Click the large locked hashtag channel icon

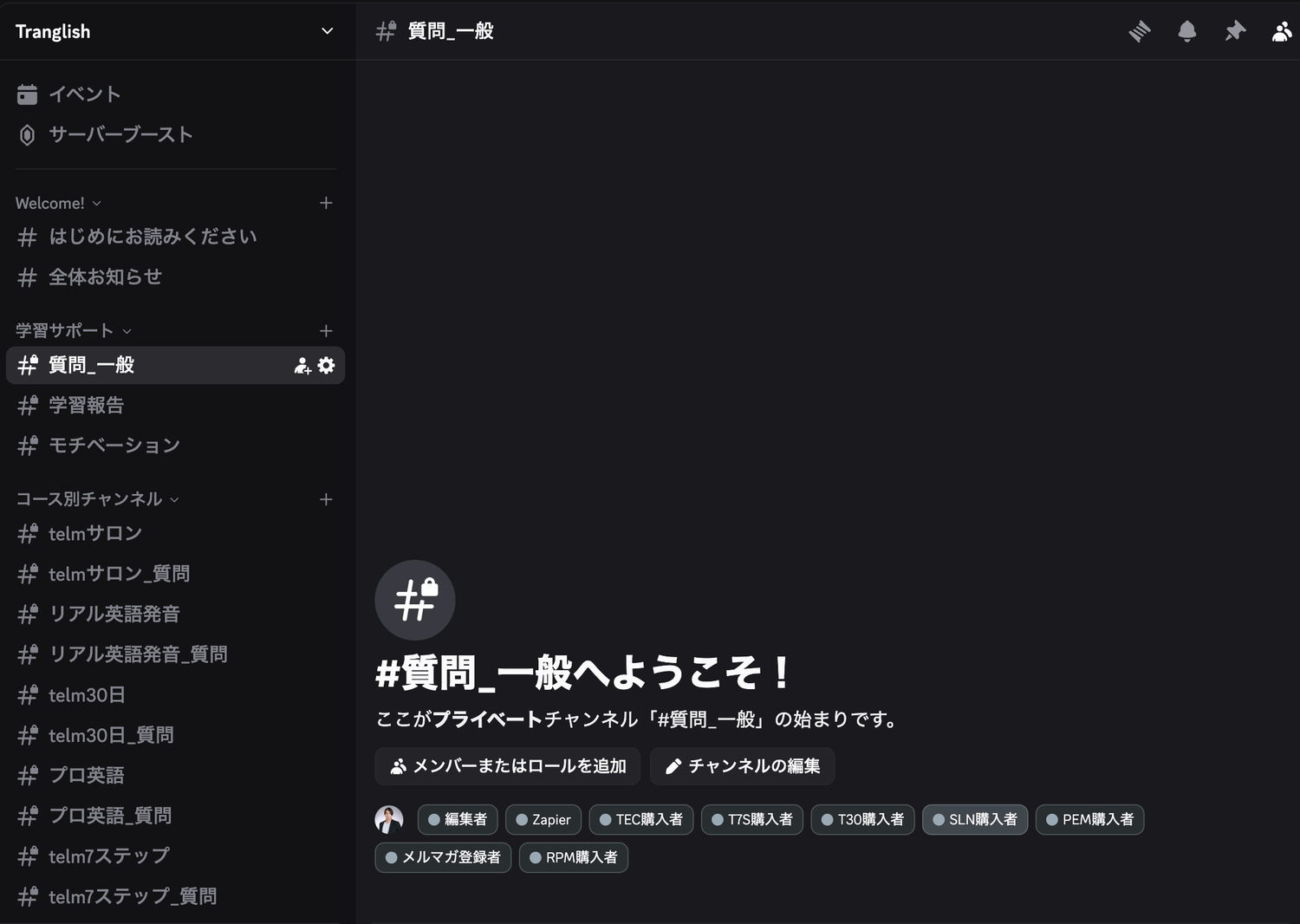pyautogui.click(x=415, y=600)
